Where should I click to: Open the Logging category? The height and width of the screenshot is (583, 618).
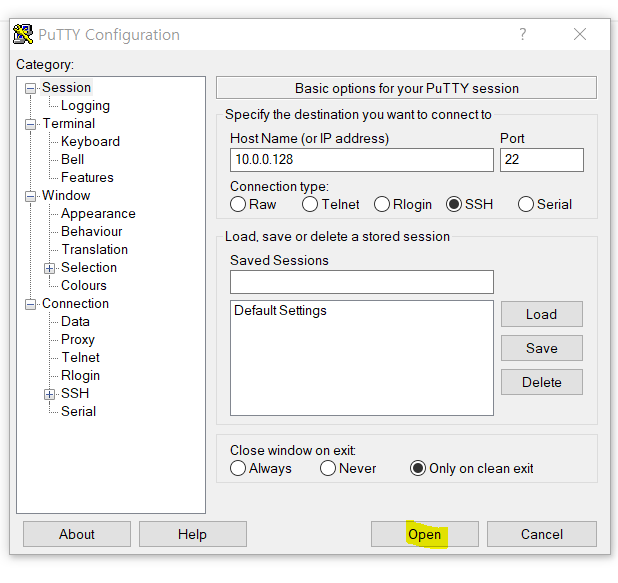point(85,106)
